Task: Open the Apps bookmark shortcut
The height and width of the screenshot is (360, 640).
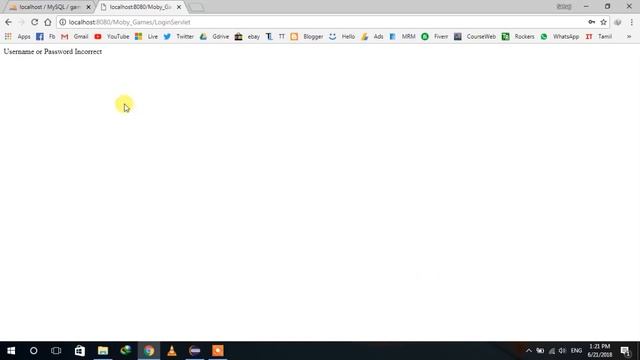Action: [18, 36]
